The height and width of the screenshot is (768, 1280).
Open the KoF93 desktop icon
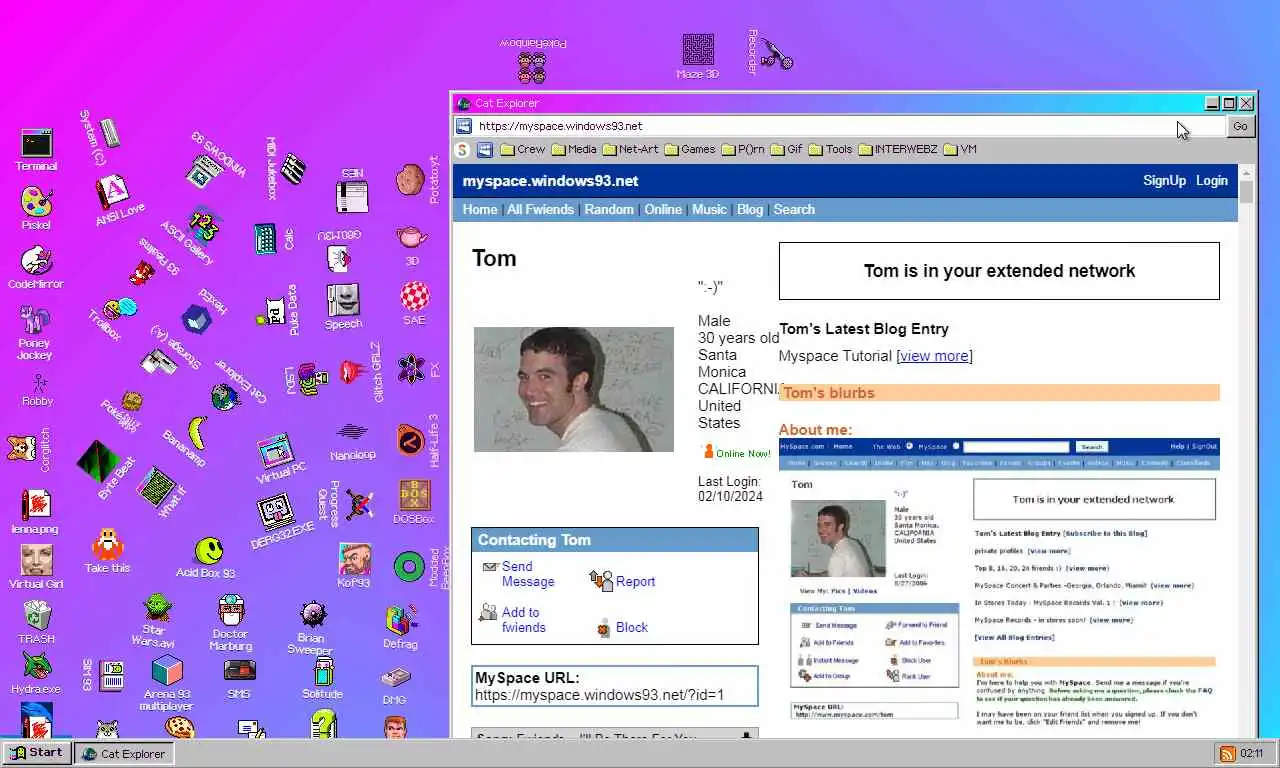pos(354,566)
